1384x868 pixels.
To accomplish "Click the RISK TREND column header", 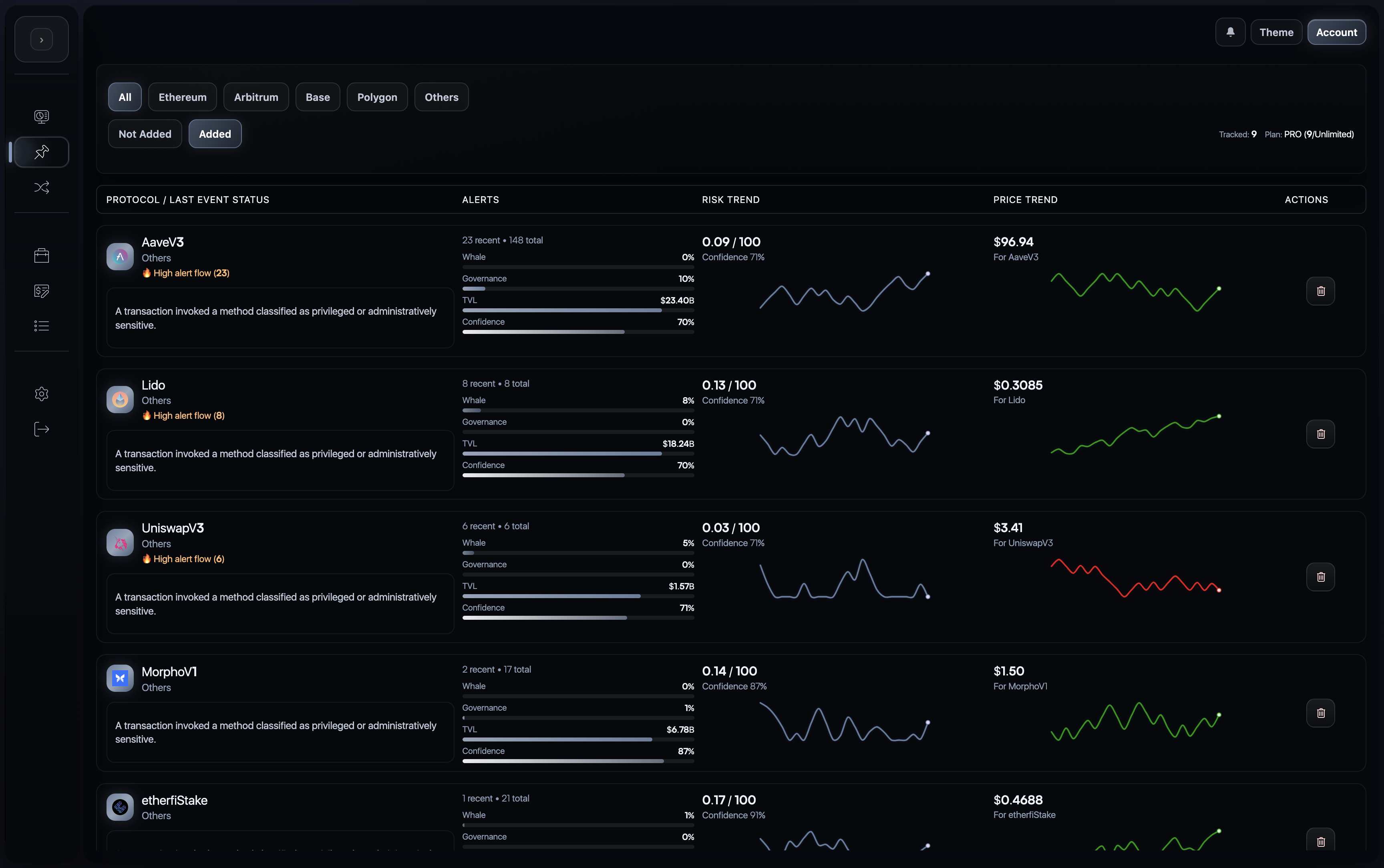I will tap(731, 200).
